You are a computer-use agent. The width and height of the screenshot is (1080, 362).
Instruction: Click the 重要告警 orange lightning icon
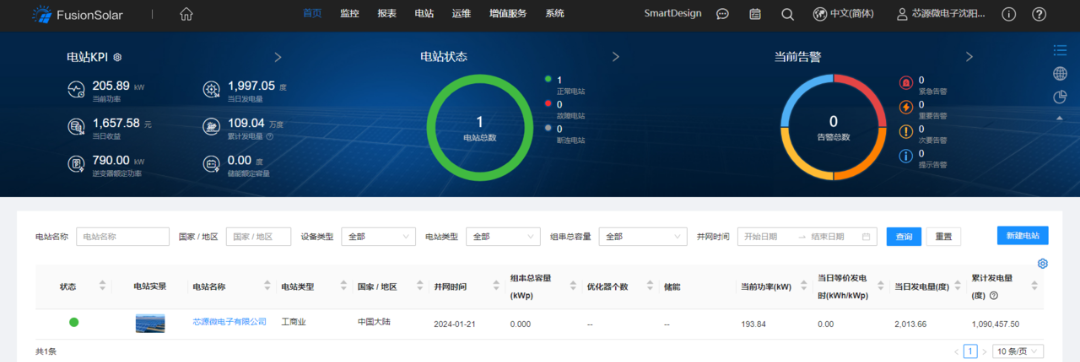(x=906, y=108)
